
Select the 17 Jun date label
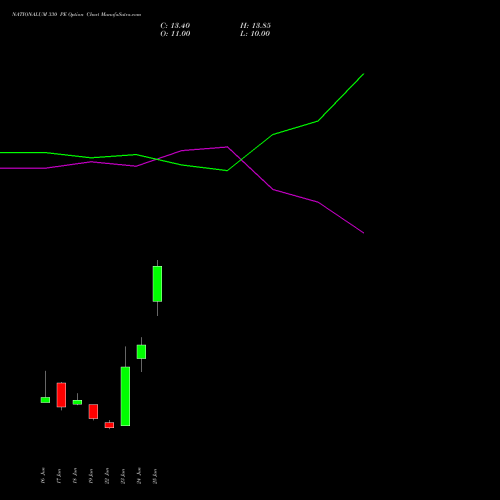point(59,475)
